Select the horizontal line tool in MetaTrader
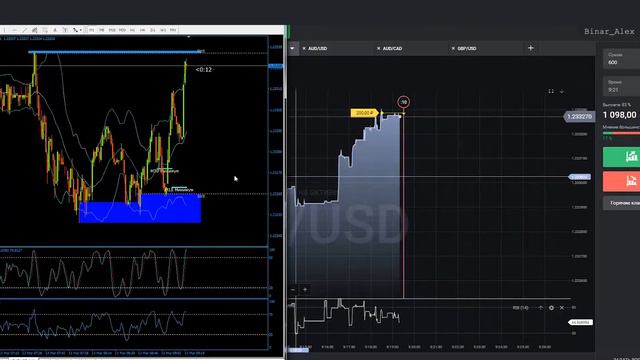This screenshot has height=360, width=640. [14, 30]
